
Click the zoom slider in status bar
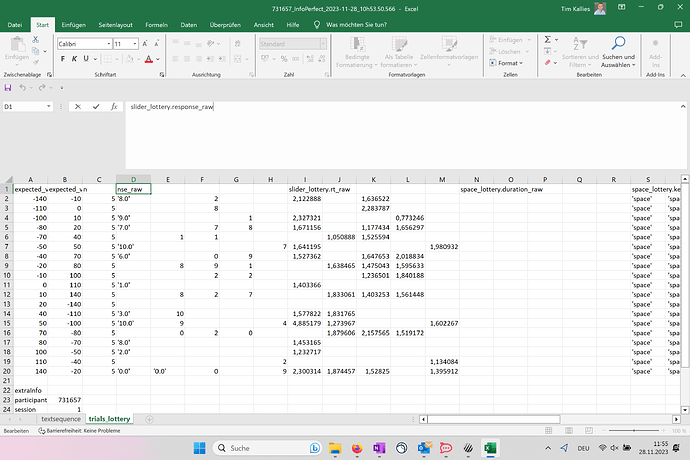point(634,431)
